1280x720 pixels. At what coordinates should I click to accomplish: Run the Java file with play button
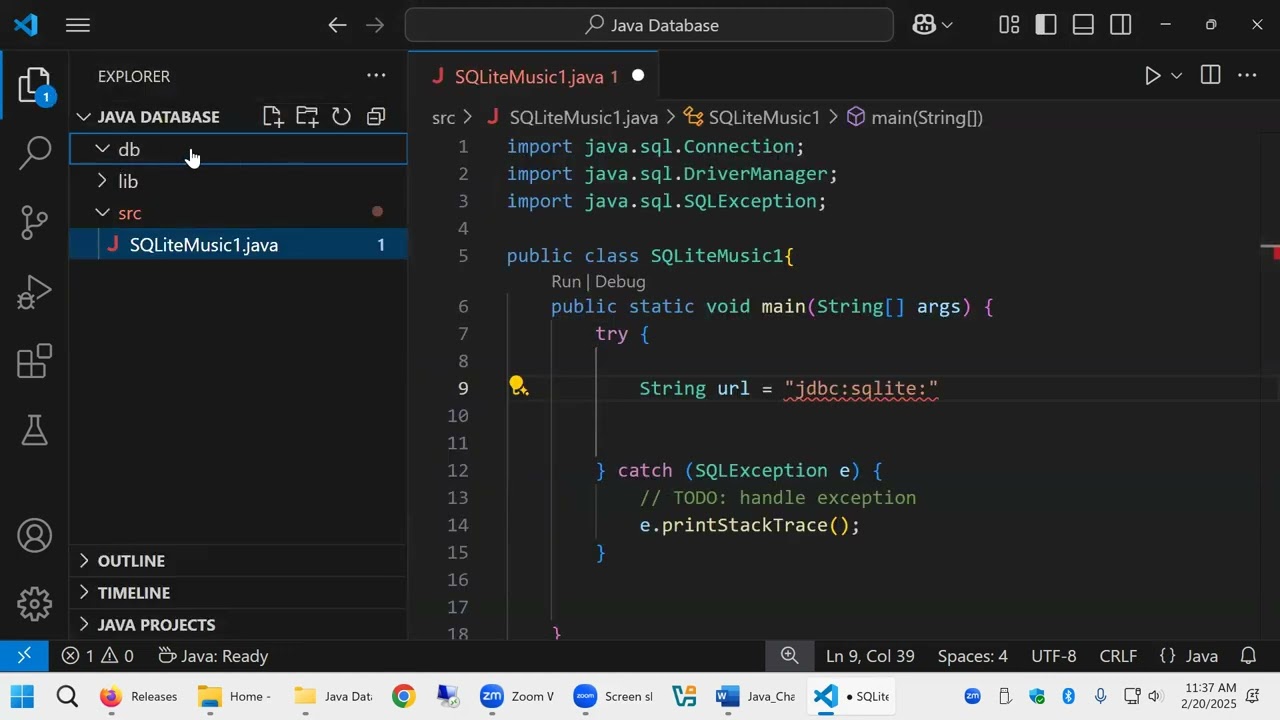[x=1152, y=76]
